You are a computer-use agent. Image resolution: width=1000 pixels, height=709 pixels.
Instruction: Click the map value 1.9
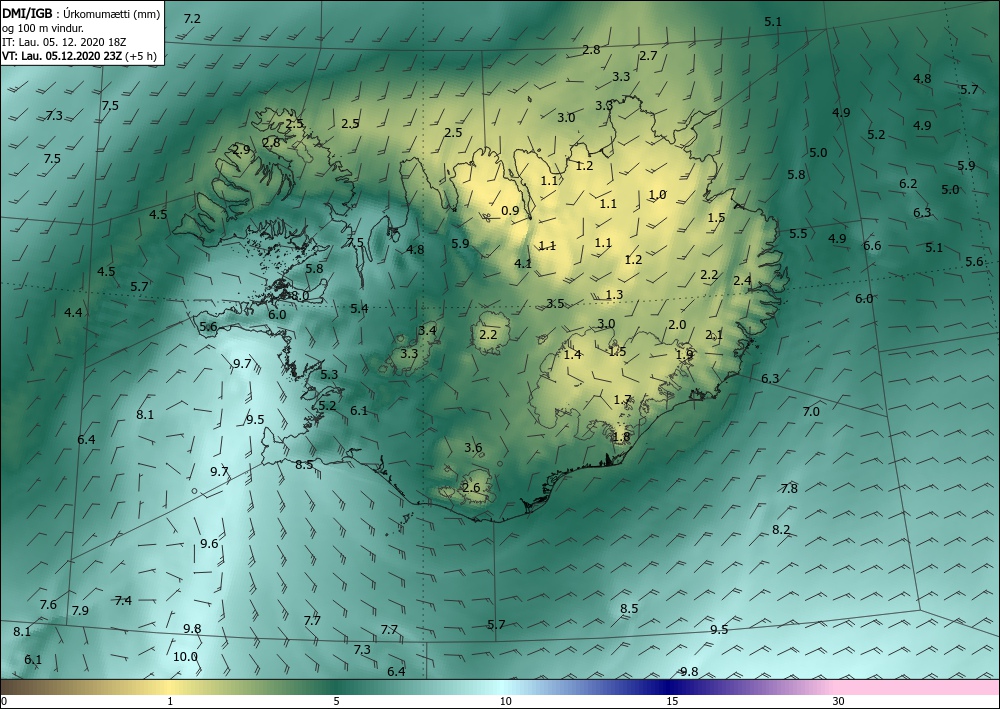(684, 354)
